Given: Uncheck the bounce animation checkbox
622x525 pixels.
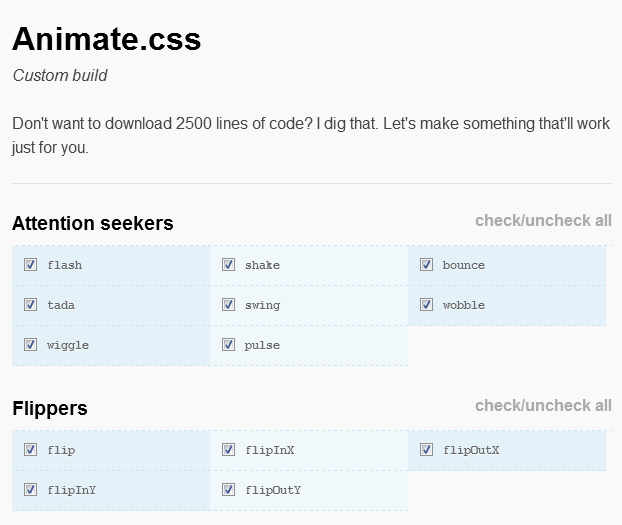Looking at the screenshot, I should point(426,265).
